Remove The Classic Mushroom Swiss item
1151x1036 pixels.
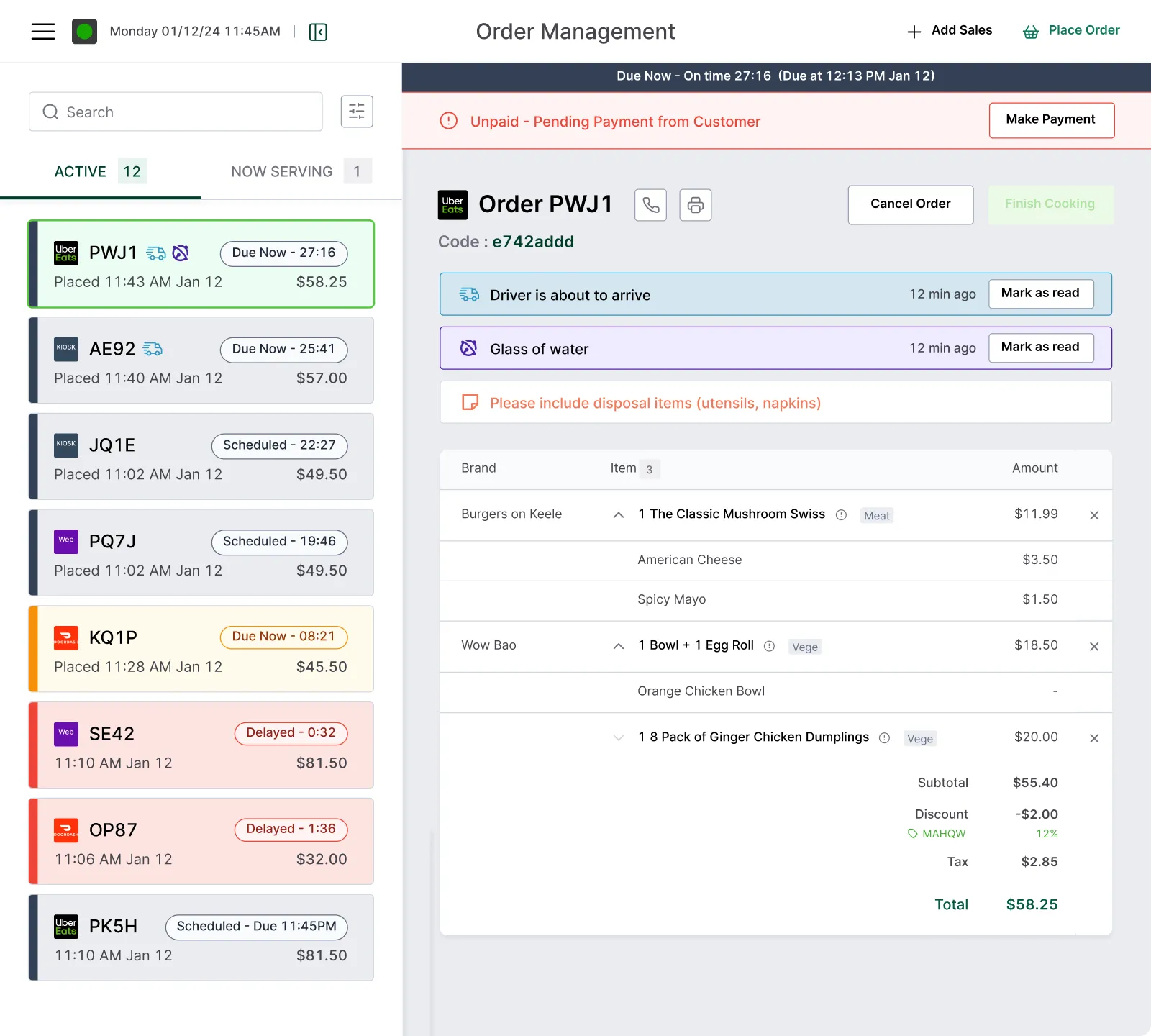[x=1094, y=515]
